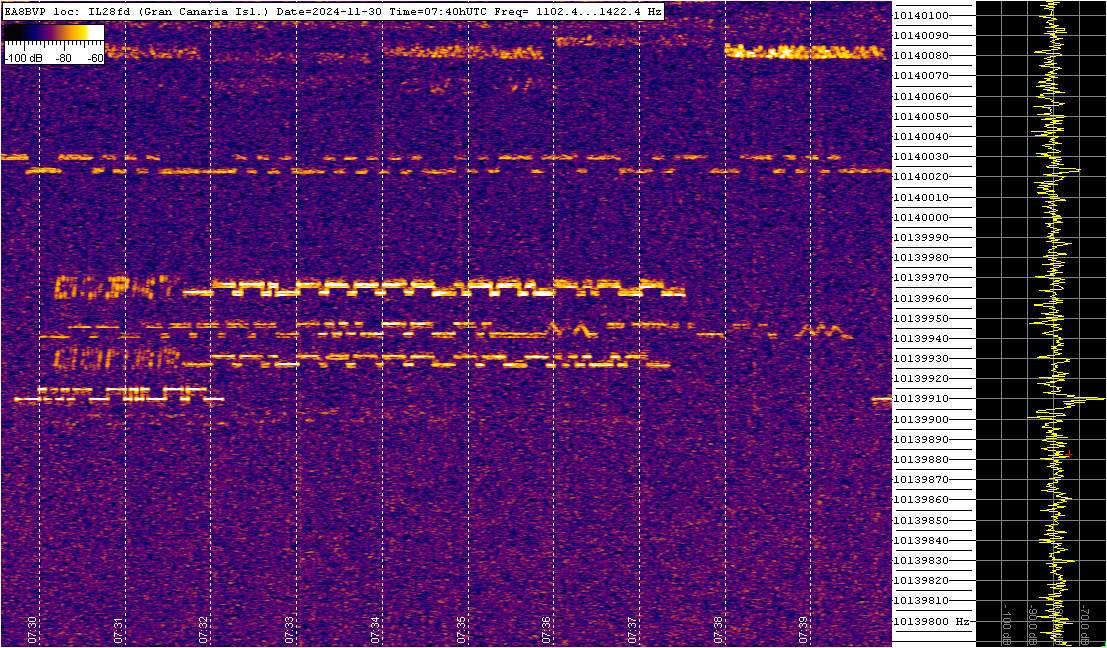Click the 10139980 frequency label
The image size is (1107, 648).
point(921,258)
